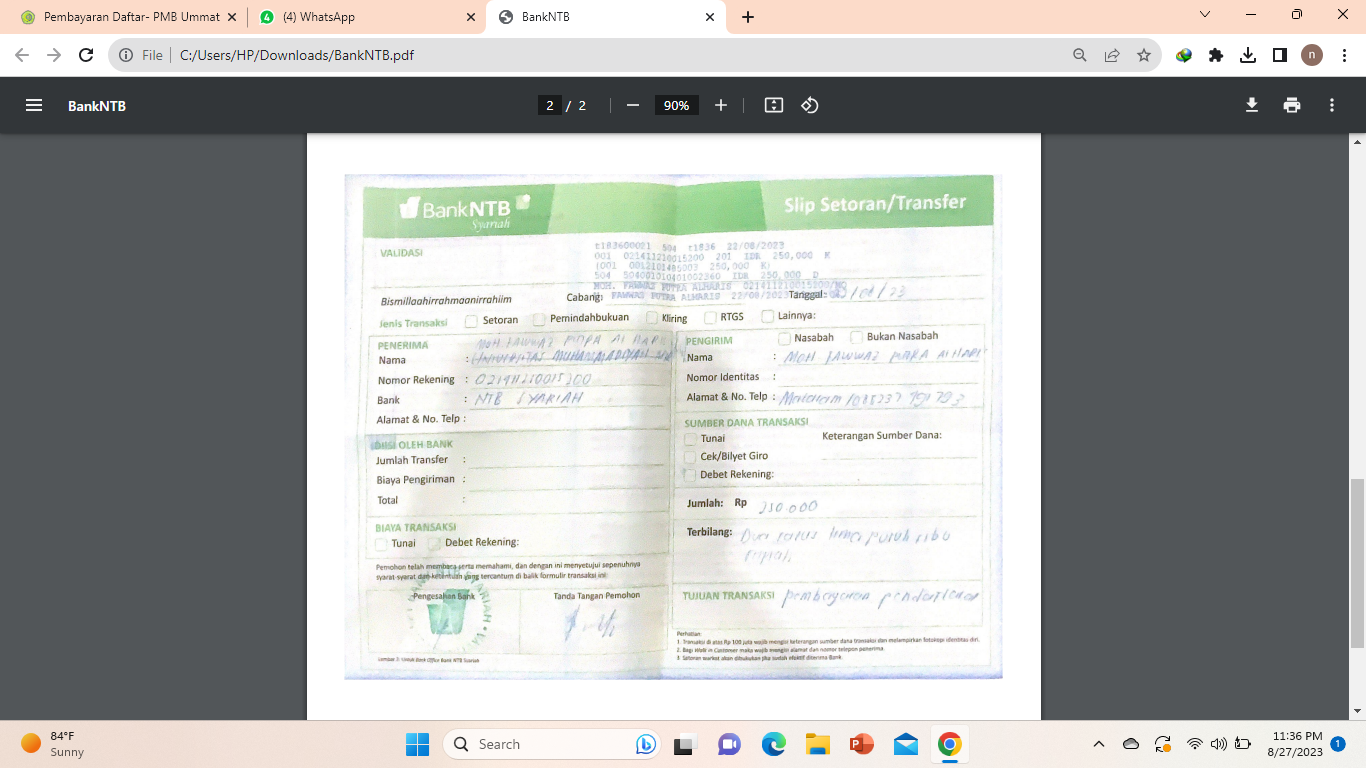Toggle fit to page icon
Image resolution: width=1366 pixels, height=768 pixels.
point(773,105)
